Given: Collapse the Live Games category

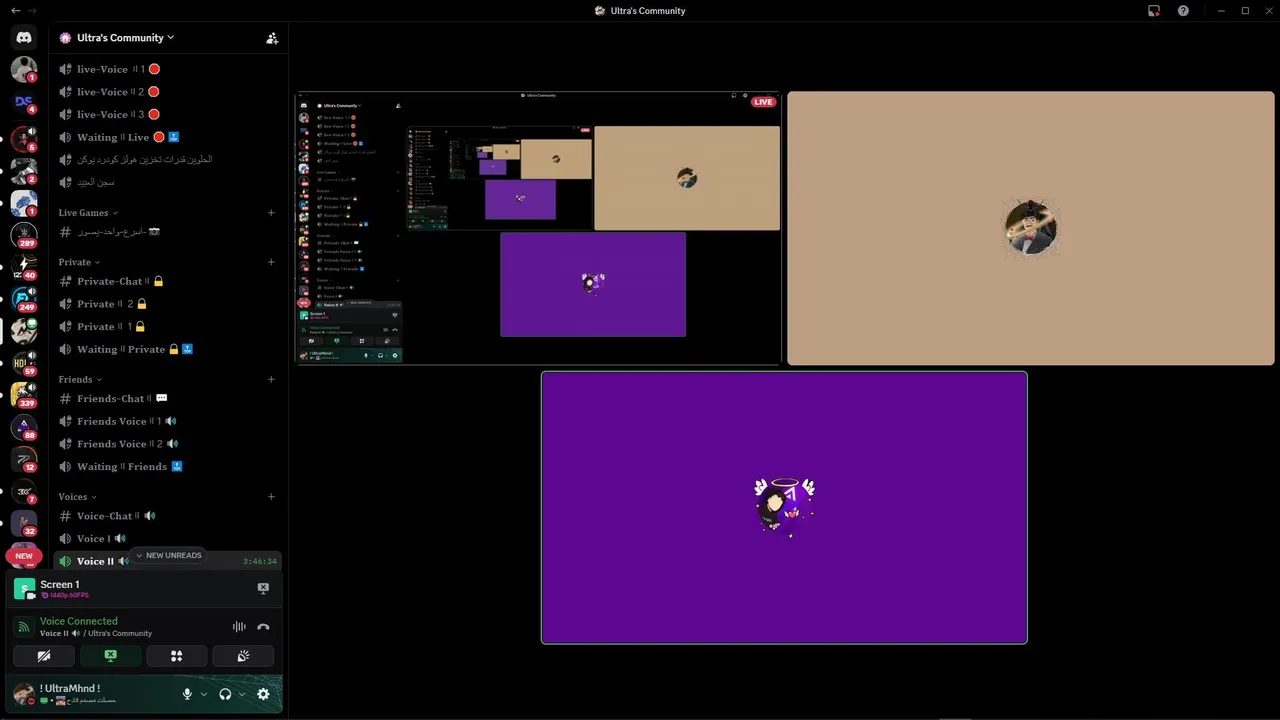Looking at the screenshot, I should tap(88, 213).
